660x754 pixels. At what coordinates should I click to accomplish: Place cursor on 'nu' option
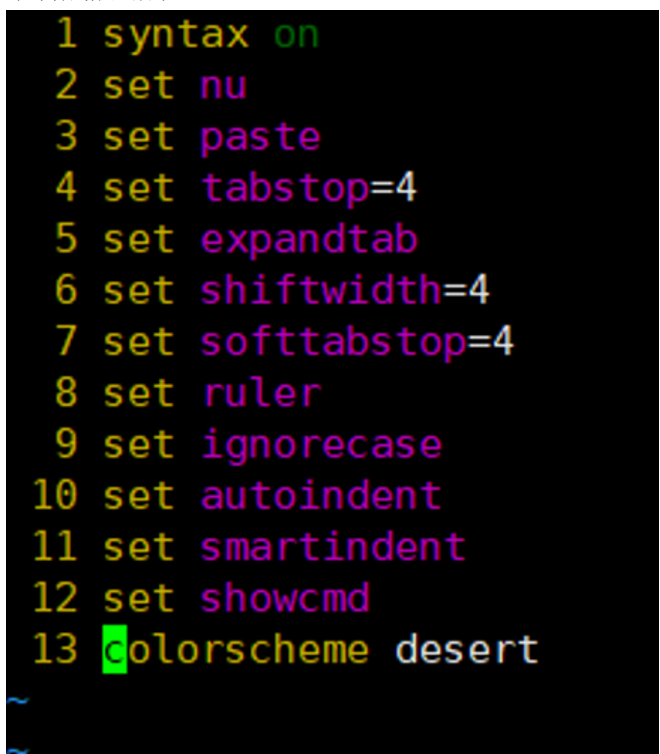point(224,87)
